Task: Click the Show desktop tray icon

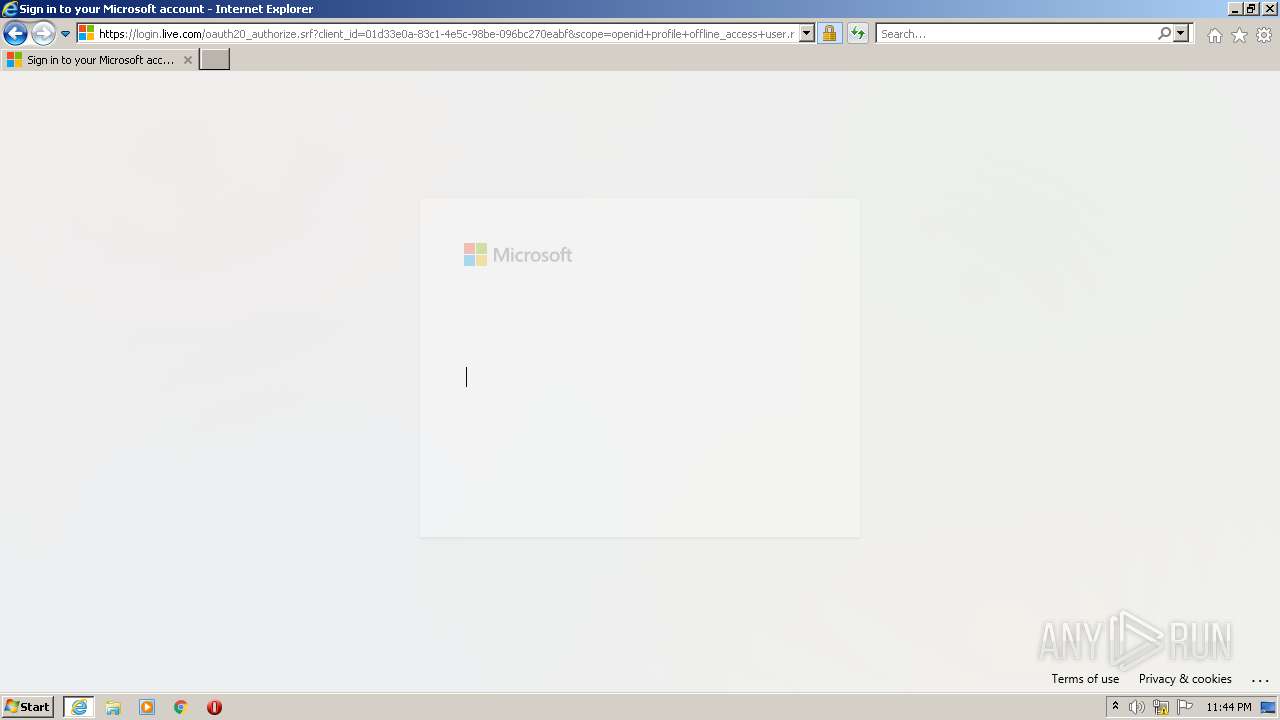Action: [1269, 707]
